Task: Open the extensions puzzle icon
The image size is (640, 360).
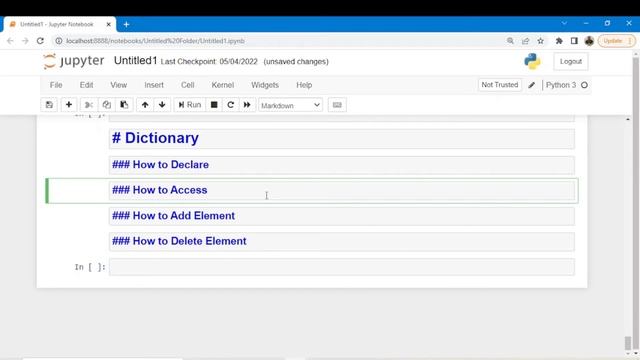Action: pos(559,41)
